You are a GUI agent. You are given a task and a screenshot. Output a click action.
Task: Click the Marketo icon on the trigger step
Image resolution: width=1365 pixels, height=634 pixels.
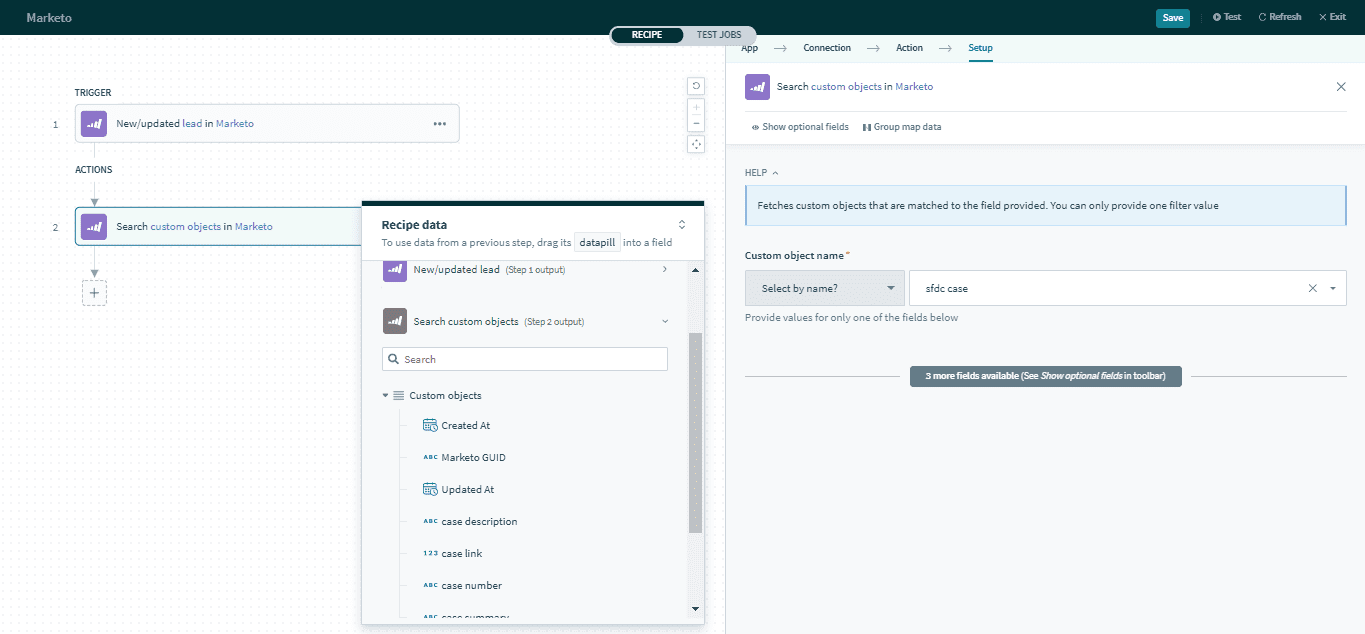(x=93, y=123)
